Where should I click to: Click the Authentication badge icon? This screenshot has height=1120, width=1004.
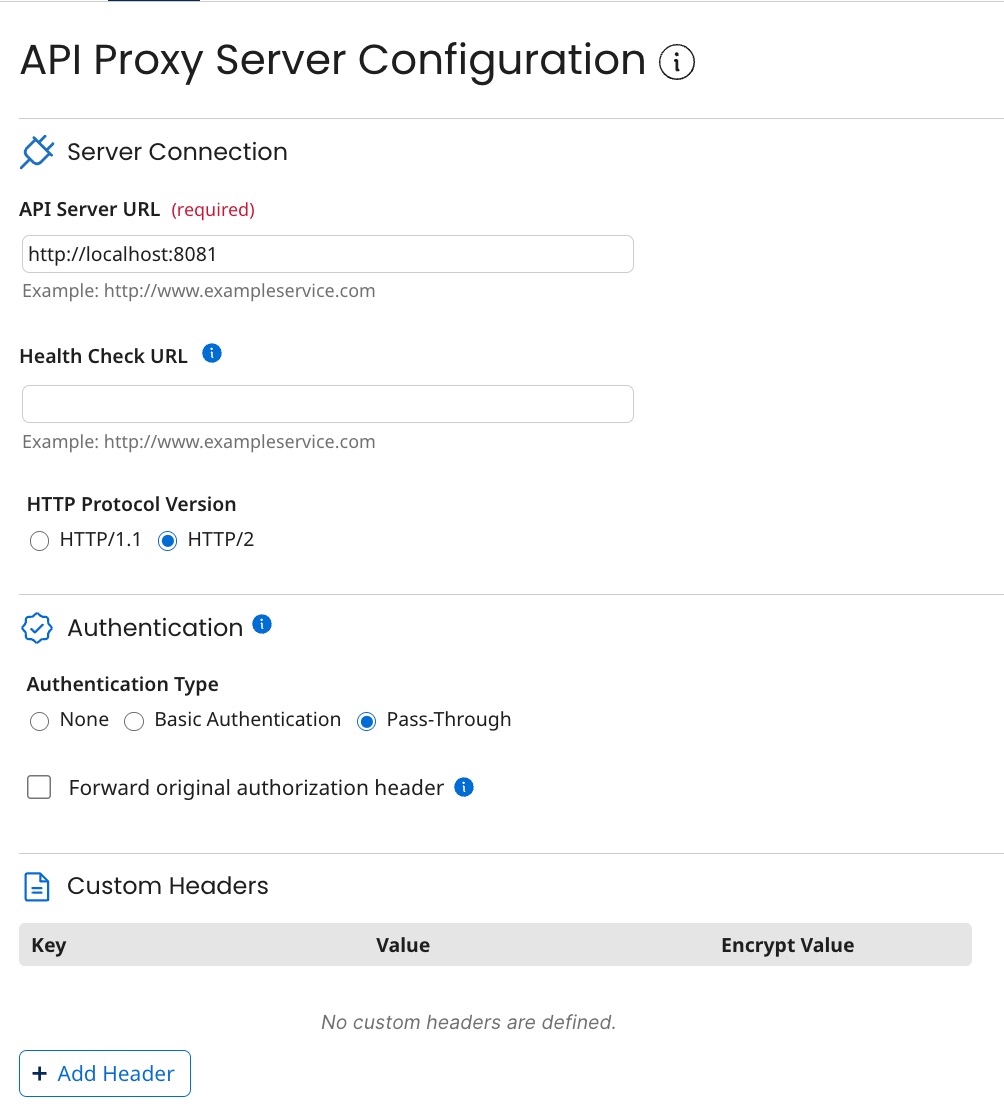point(37,628)
